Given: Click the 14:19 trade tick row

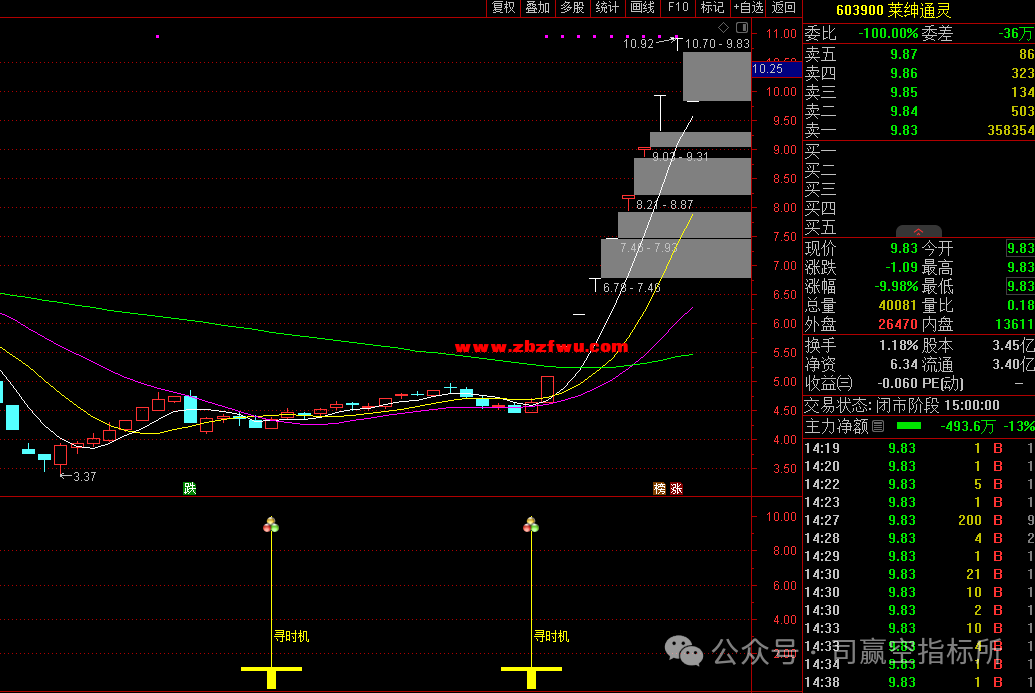Looking at the screenshot, I should [x=919, y=448].
